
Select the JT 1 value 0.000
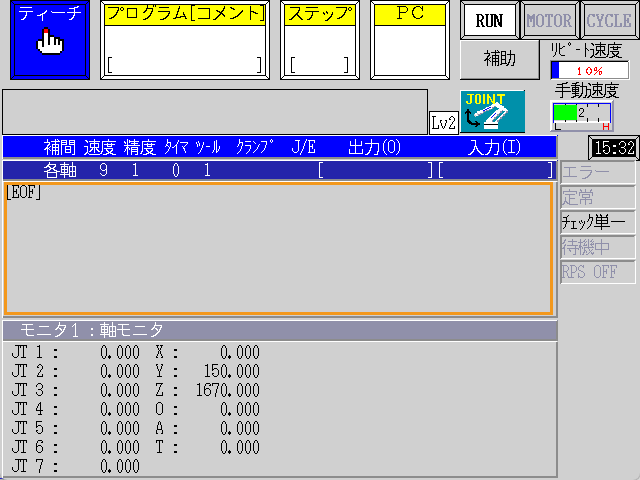click(120, 353)
